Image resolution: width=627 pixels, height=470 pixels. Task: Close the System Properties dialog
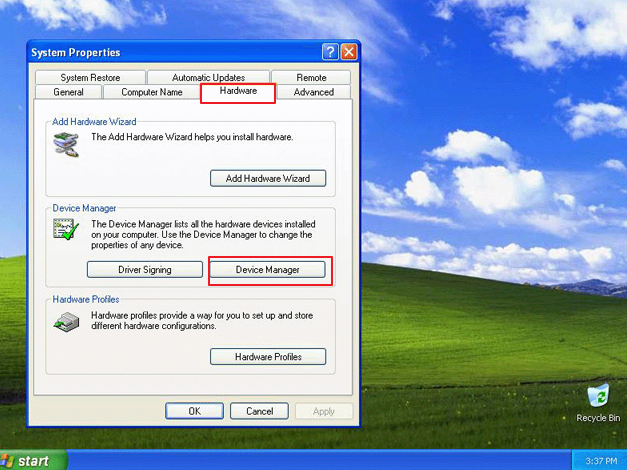(x=349, y=52)
